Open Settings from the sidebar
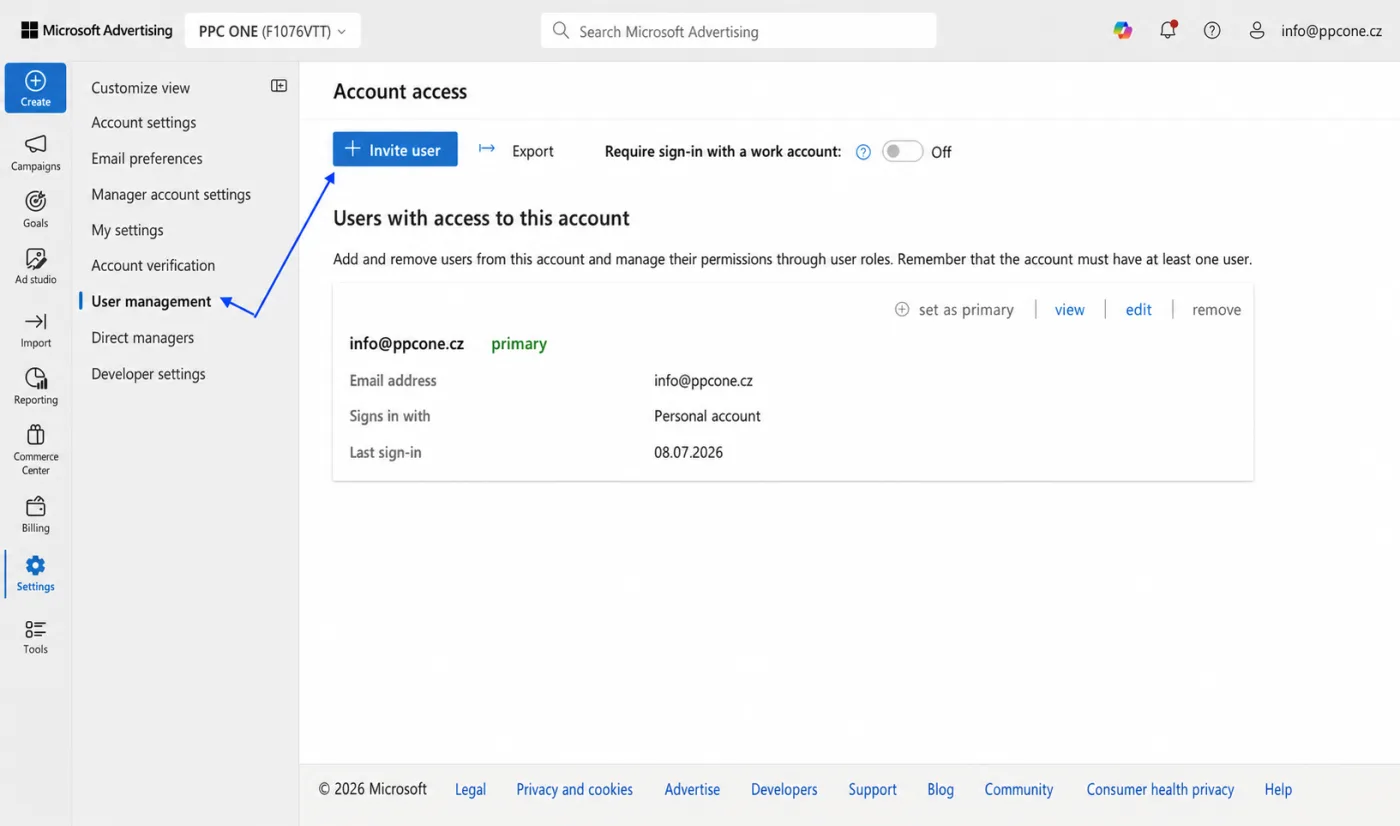The width and height of the screenshot is (1400, 826). [x=35, y=574]
